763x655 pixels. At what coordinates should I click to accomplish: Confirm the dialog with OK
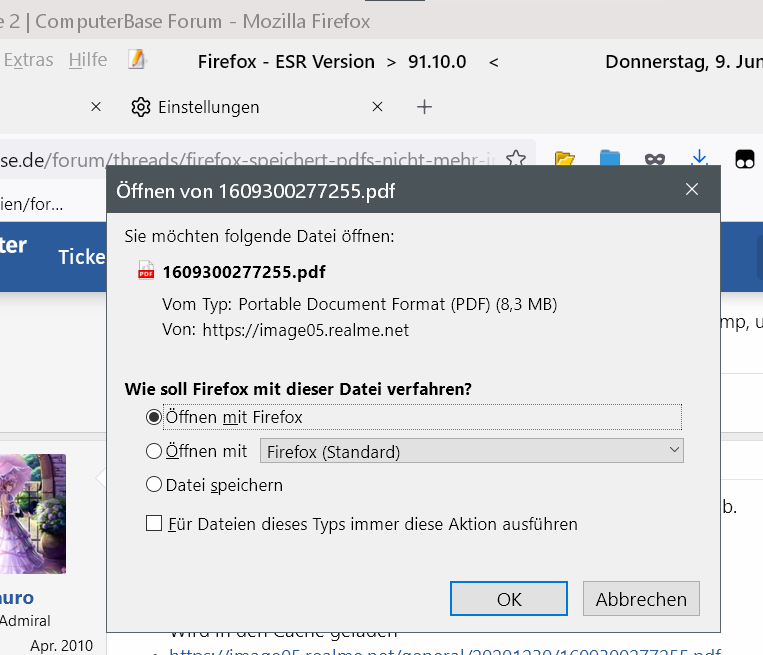pos(509,599)
